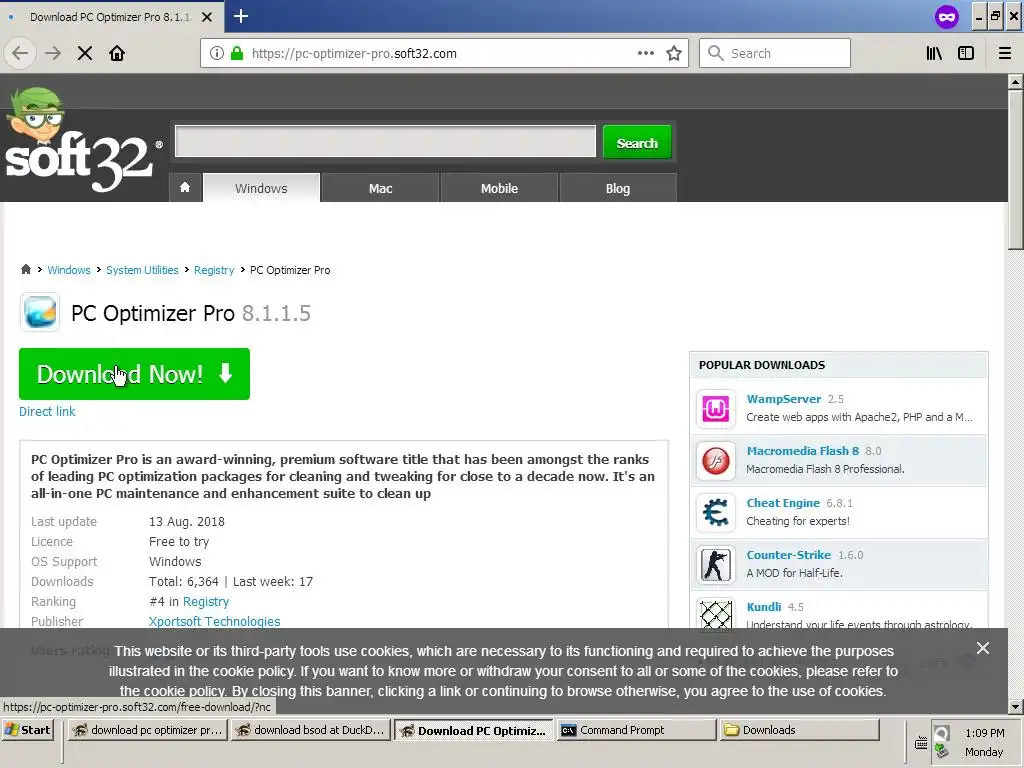This screenshot has width=1024, height=768.
Task: Open the Windows Start button
Action: pos(27,729)
